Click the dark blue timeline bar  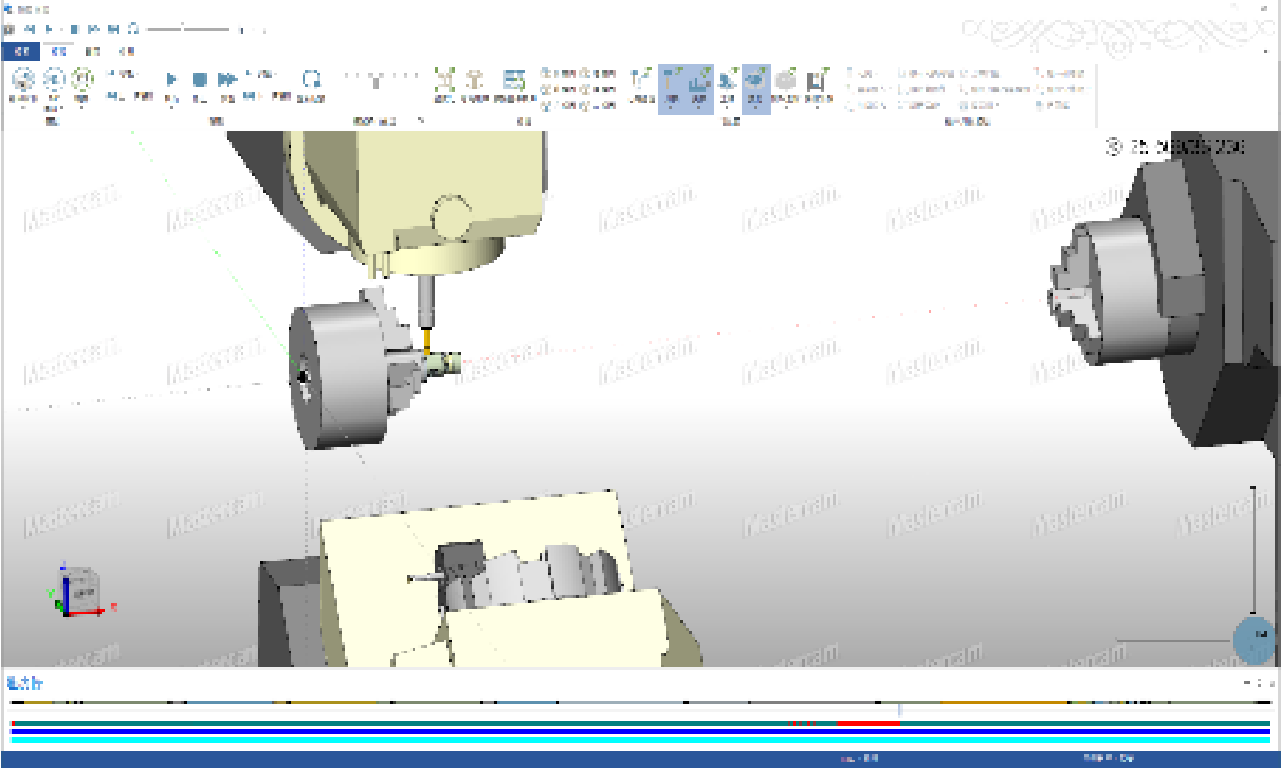point(640,732)
